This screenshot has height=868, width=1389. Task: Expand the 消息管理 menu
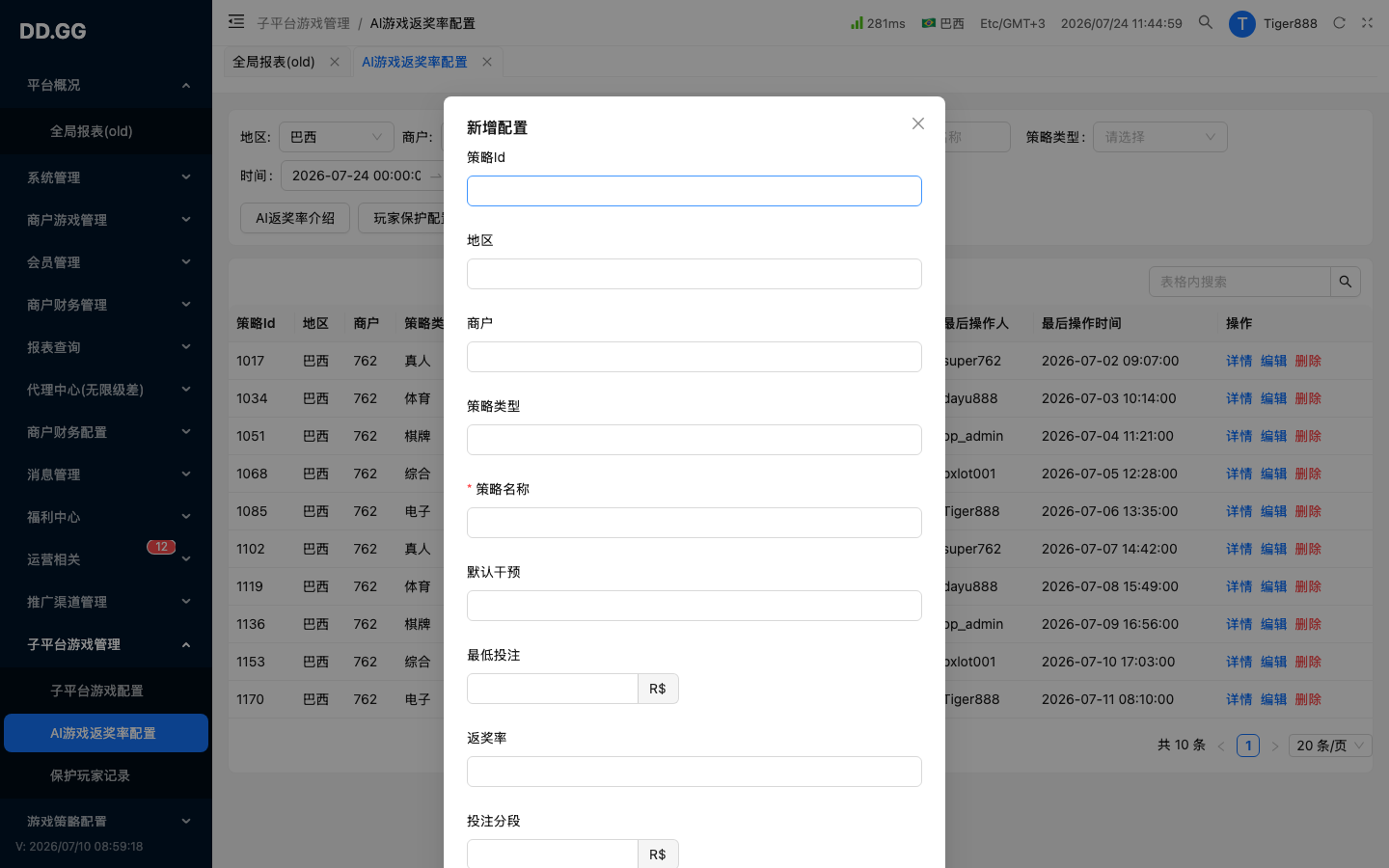pos(106,475)
